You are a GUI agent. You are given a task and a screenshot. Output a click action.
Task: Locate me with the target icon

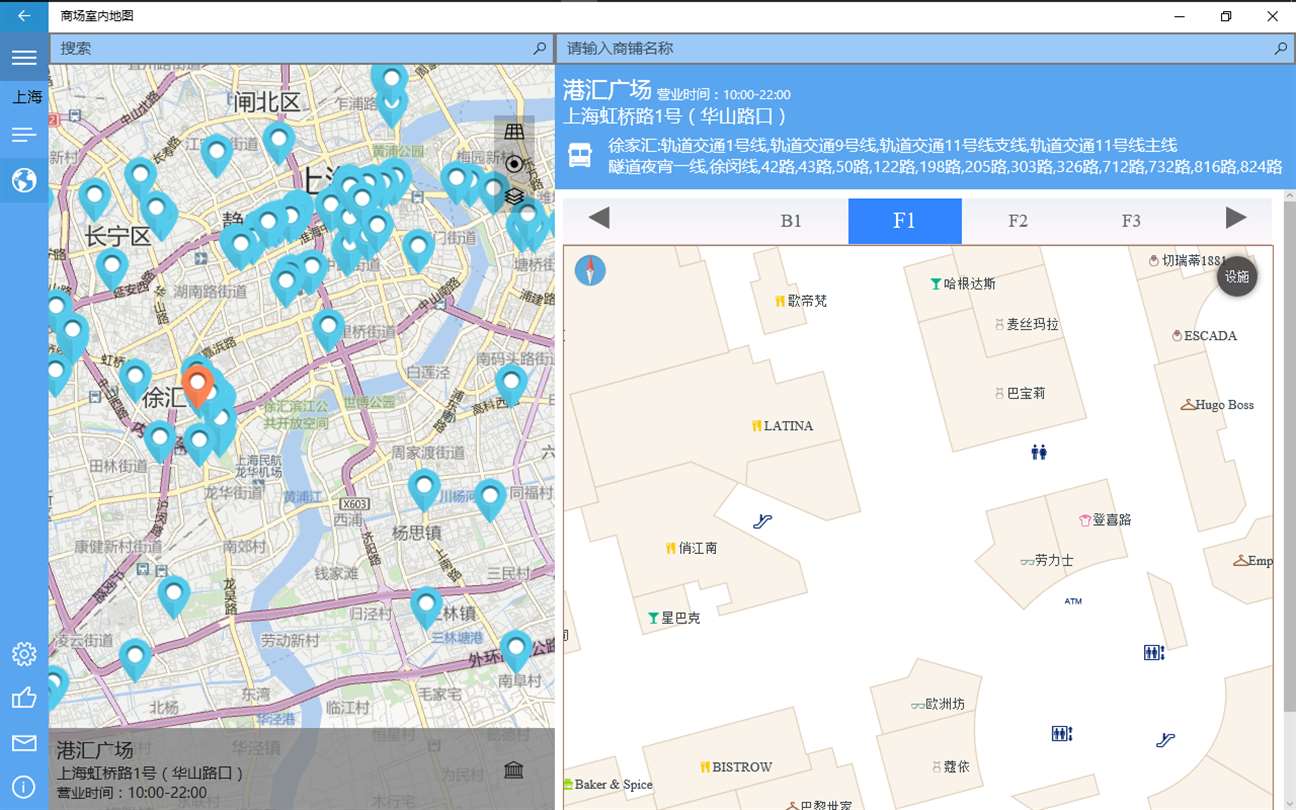click(x=514, y=164)
